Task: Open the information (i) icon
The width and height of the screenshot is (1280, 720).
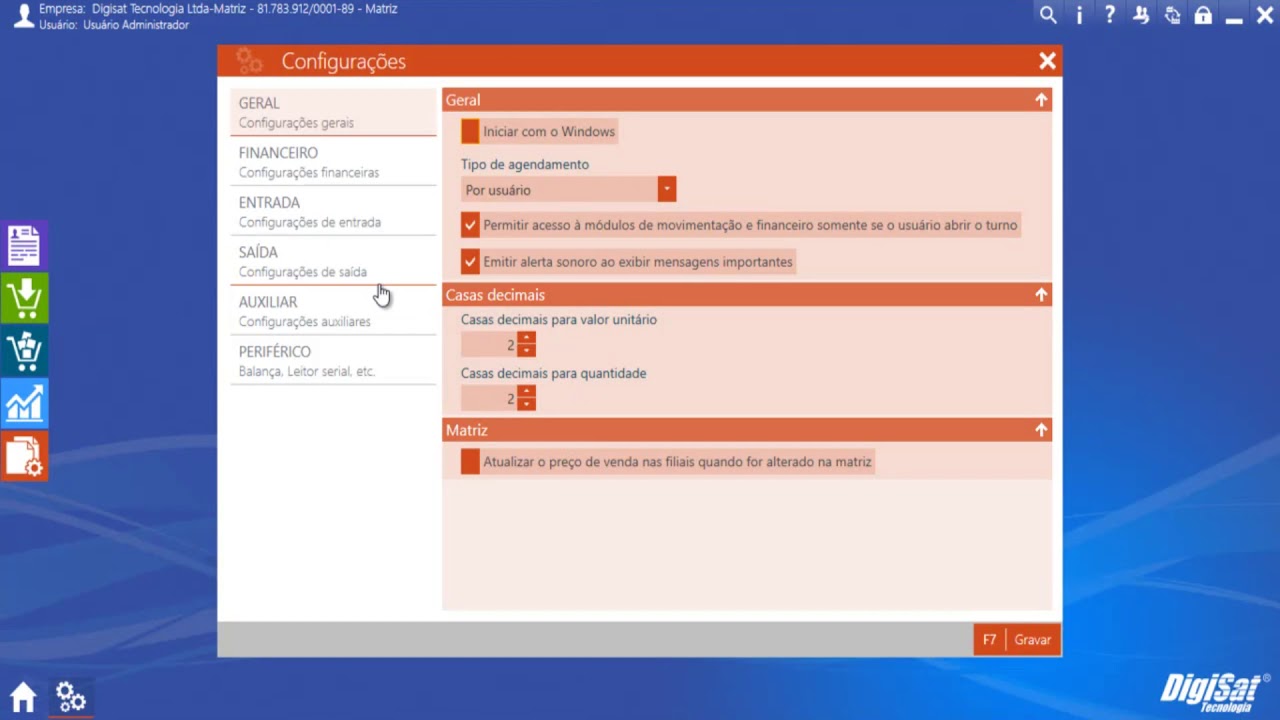Action: (x=1079, y=15)
